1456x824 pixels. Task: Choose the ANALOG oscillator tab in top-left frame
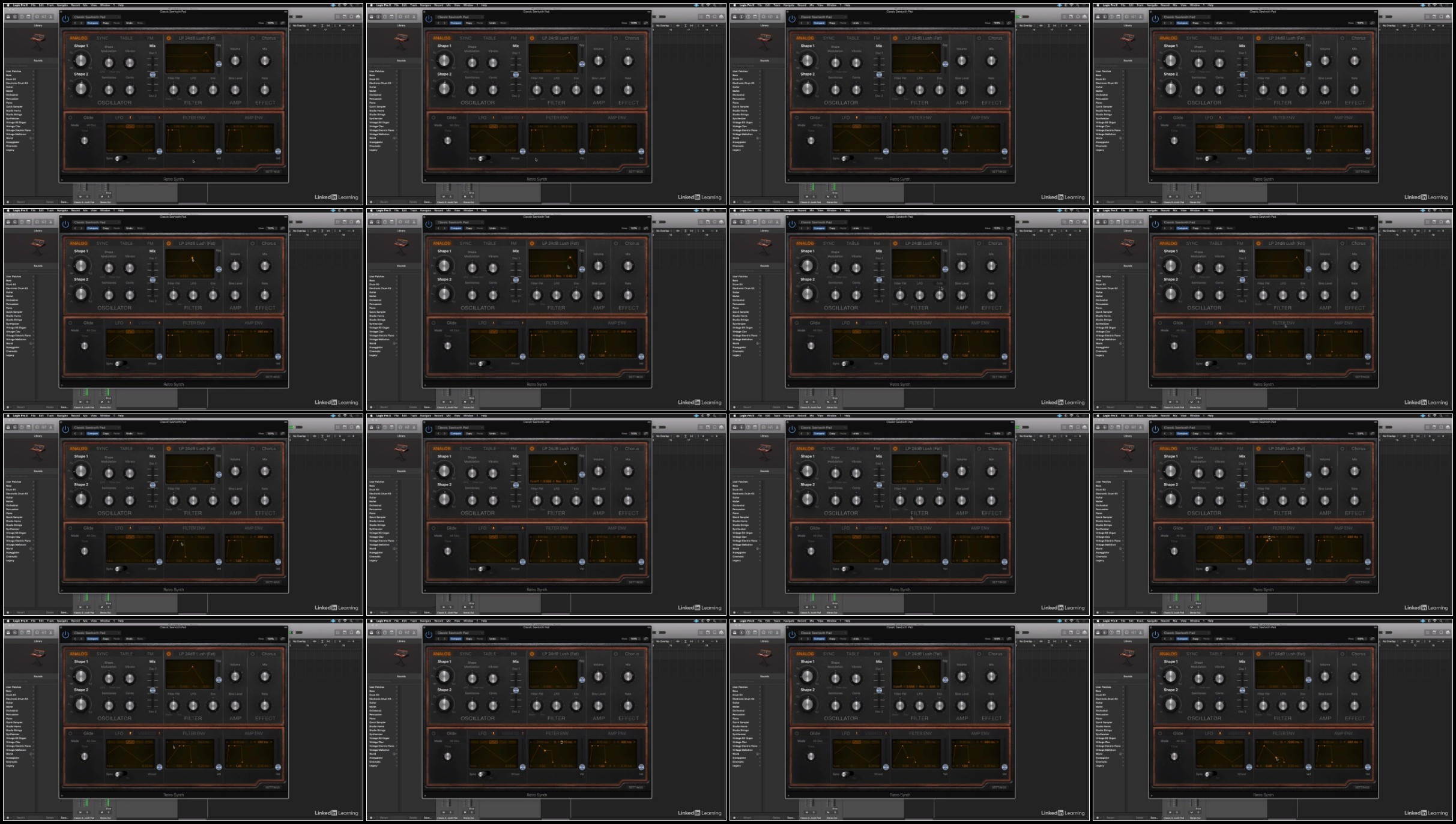click(79, 38)
